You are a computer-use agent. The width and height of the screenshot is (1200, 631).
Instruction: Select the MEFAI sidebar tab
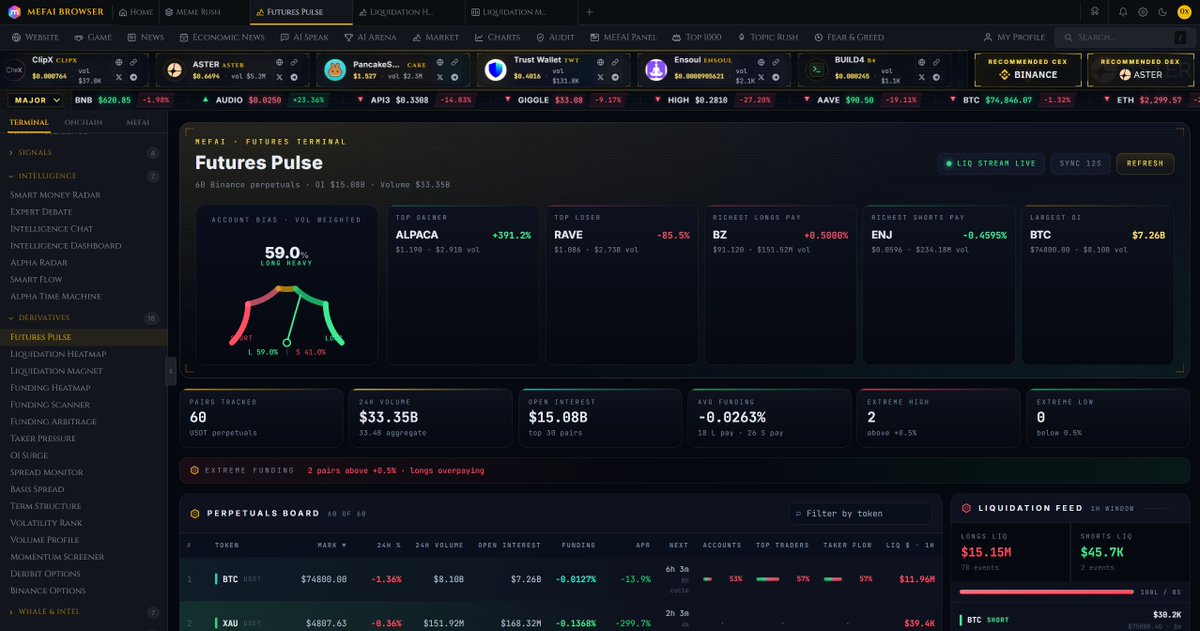[138, 122]
